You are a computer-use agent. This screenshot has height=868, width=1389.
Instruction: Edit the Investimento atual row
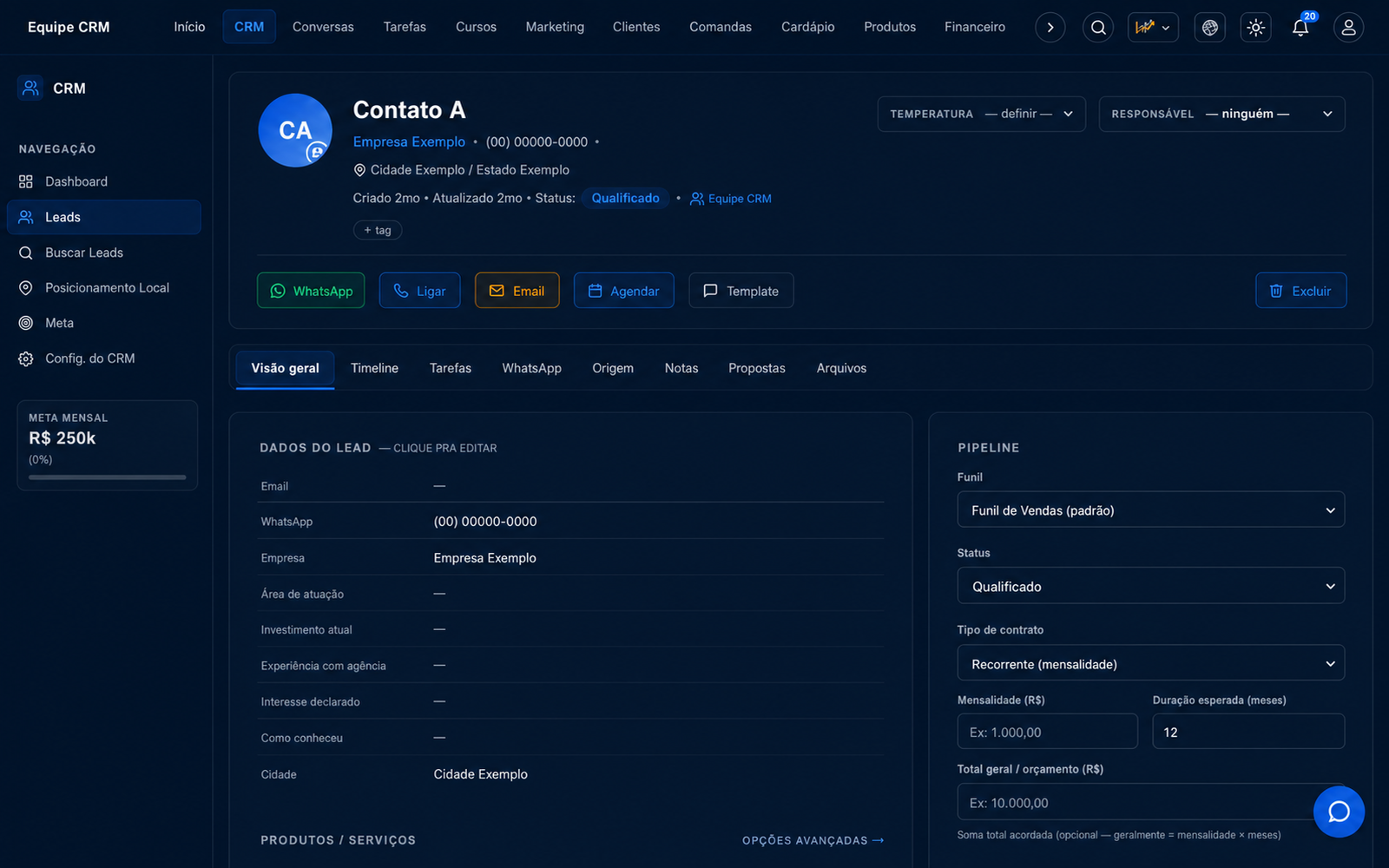[x=572, y=629]
